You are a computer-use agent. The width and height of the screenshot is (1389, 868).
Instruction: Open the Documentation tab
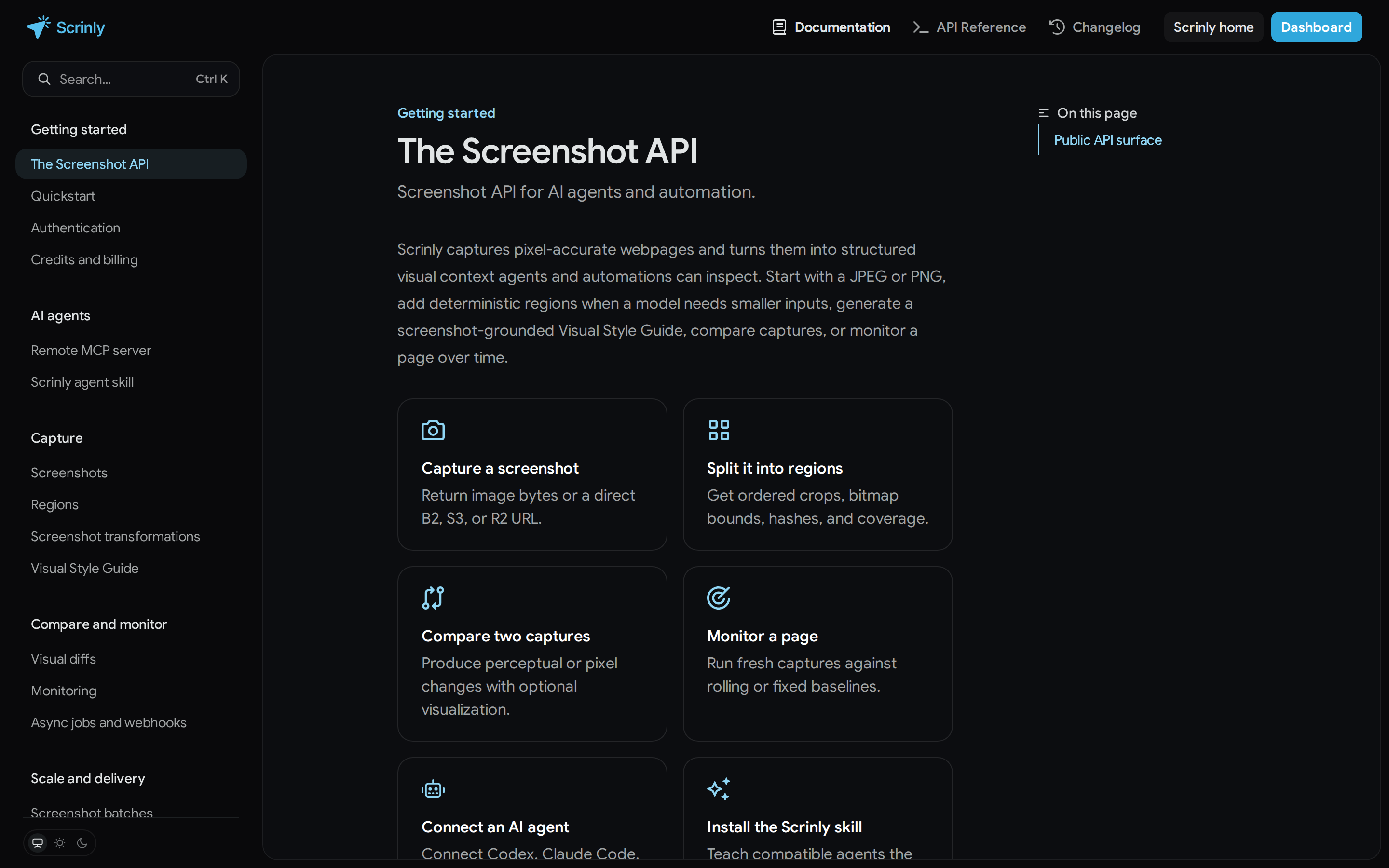(831, 27)
